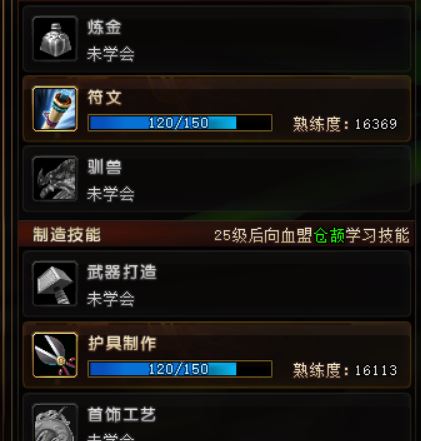Click the 符文 120/150 progress bar

click(180, 123)
